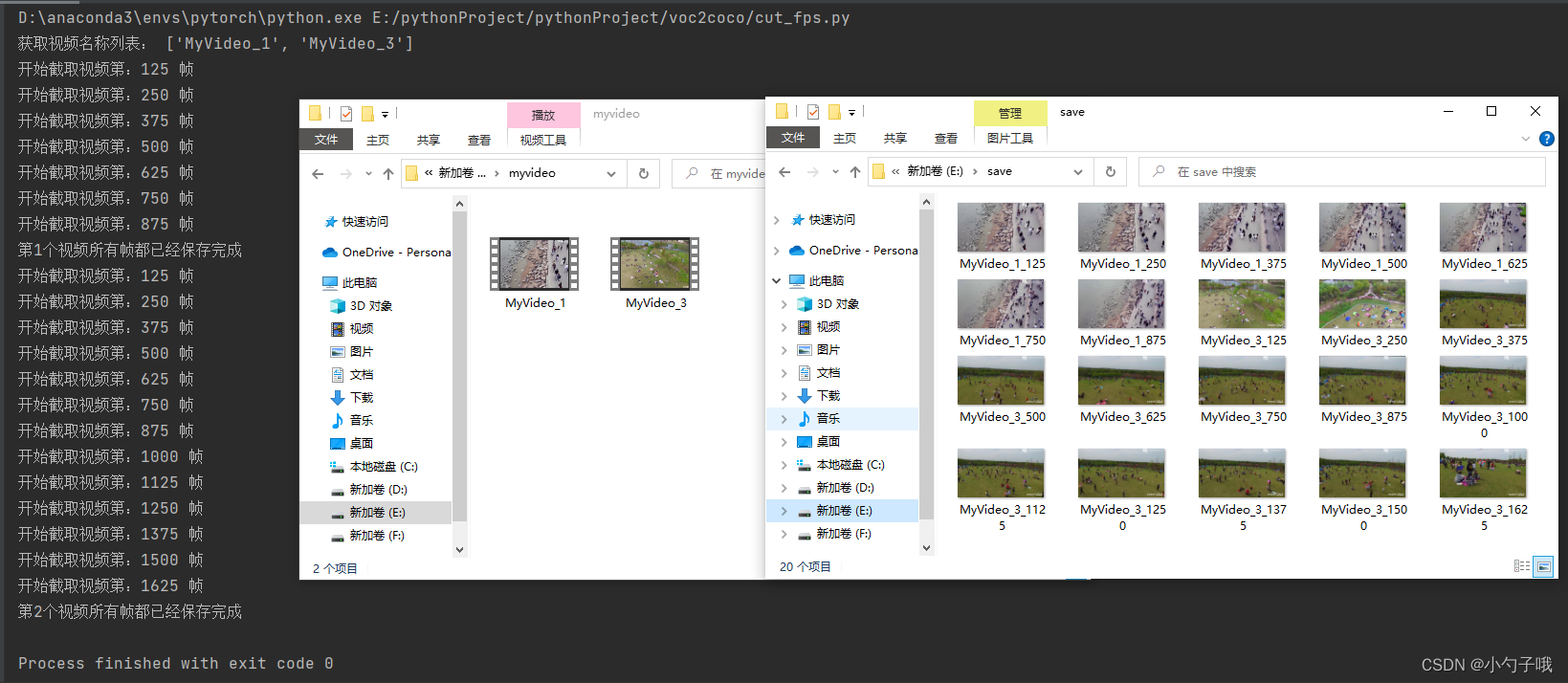Click the 在 save 中搜索 search box
This screenshot has height=683, width=1568.
tap(1342, 172)
